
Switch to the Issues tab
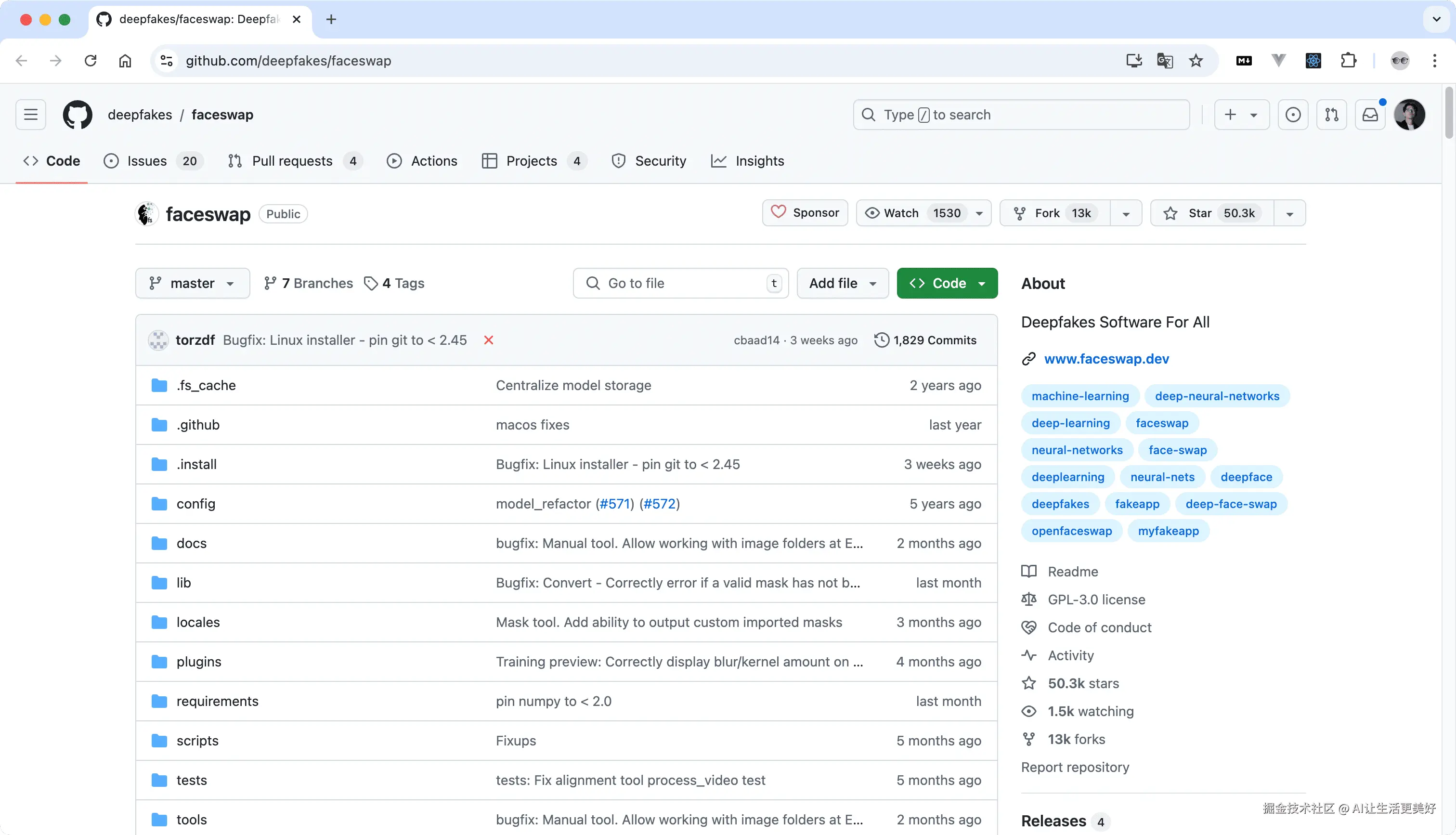154,161
